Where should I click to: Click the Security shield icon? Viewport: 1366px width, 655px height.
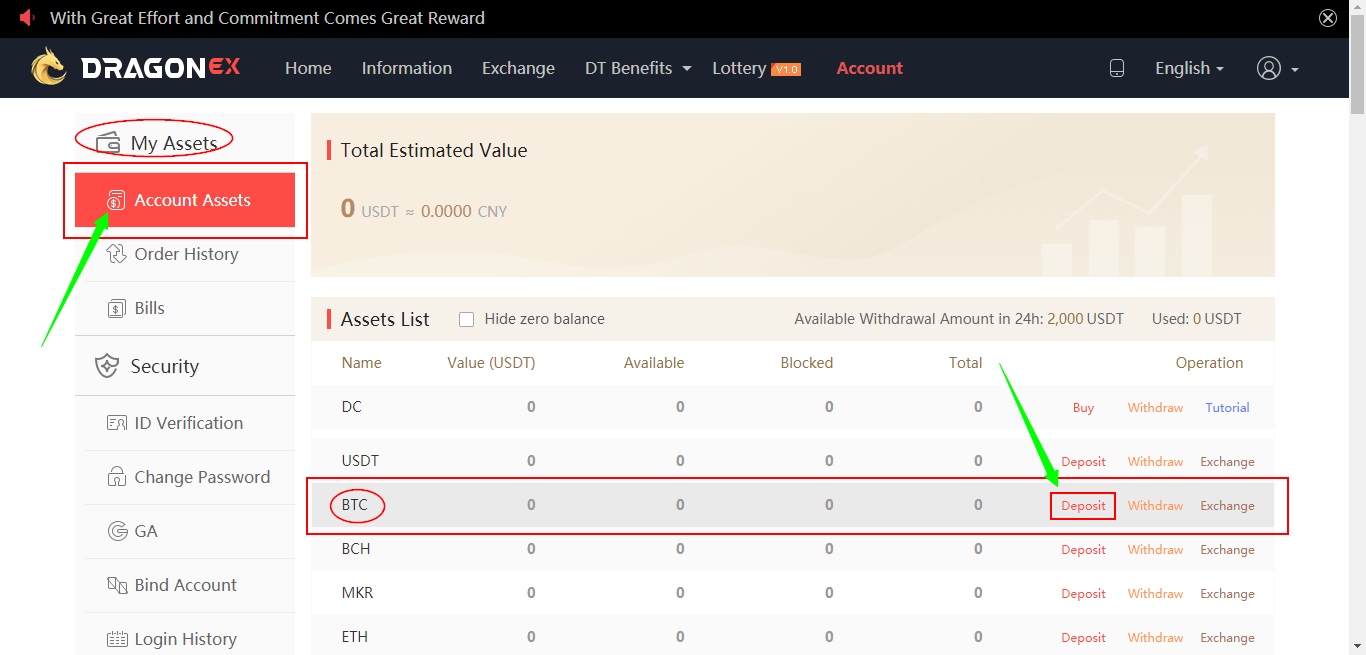pyautogui.click(x=107, y=366)
